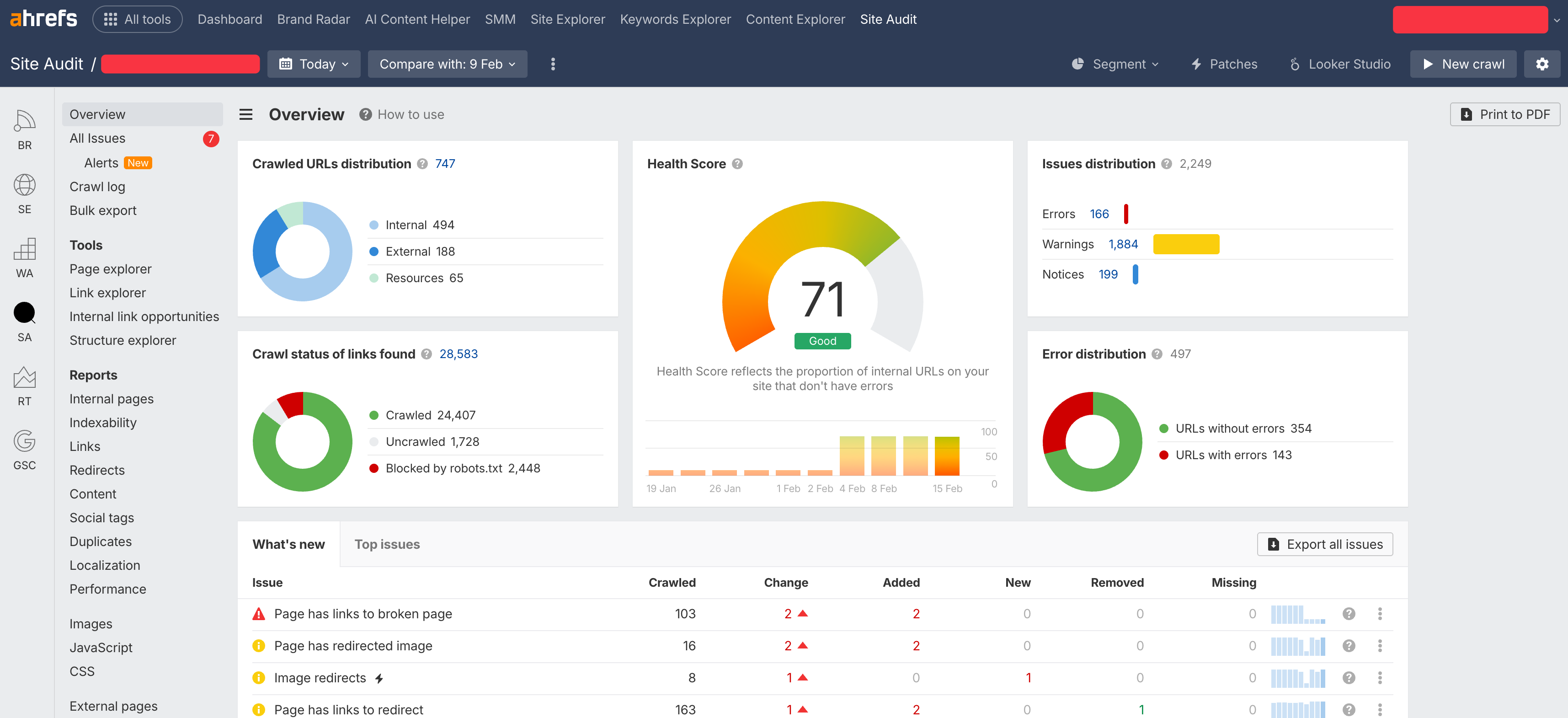Start a New crawl

1463,64
